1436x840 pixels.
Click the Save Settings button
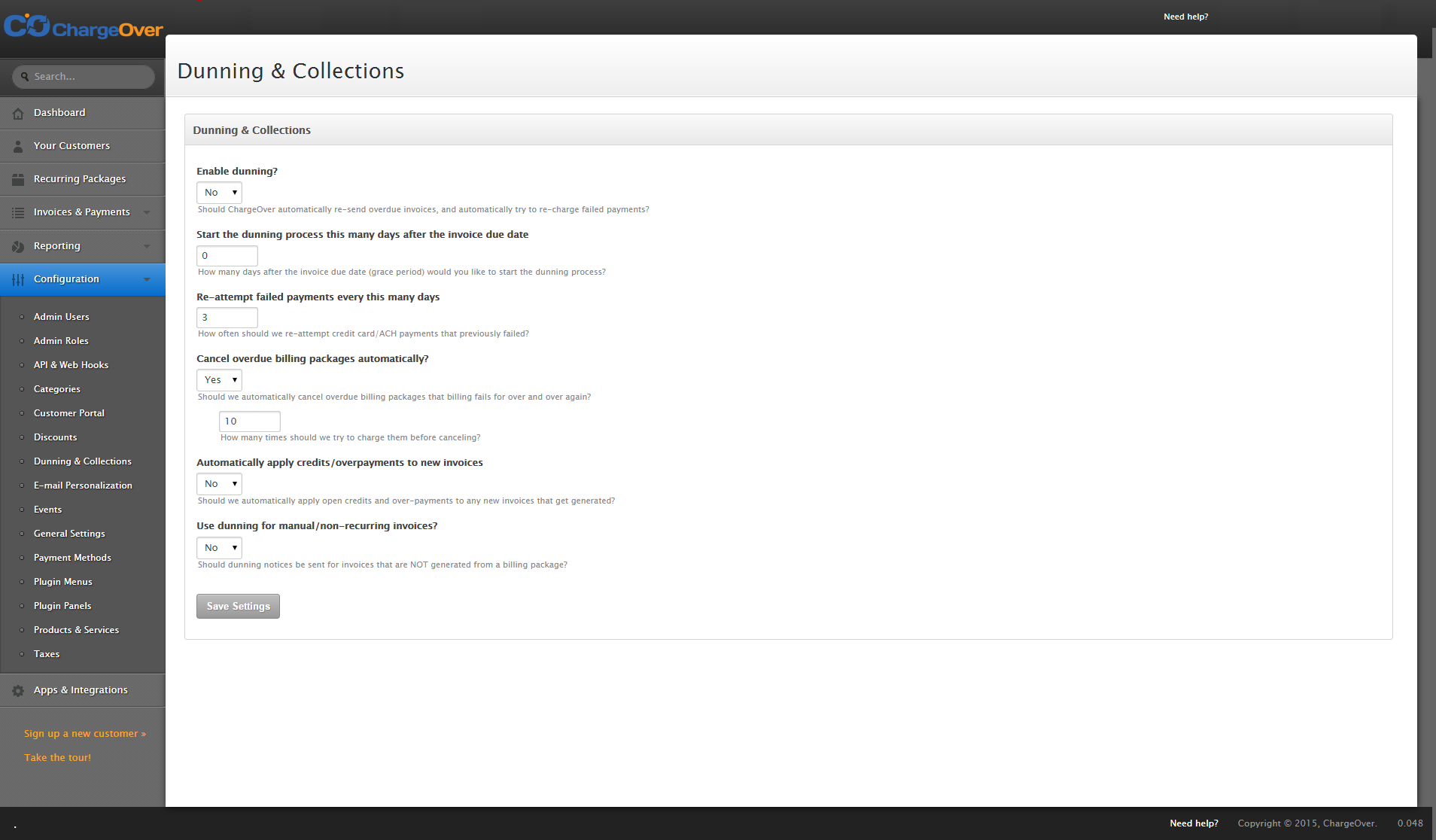click(x=238, y=607)
